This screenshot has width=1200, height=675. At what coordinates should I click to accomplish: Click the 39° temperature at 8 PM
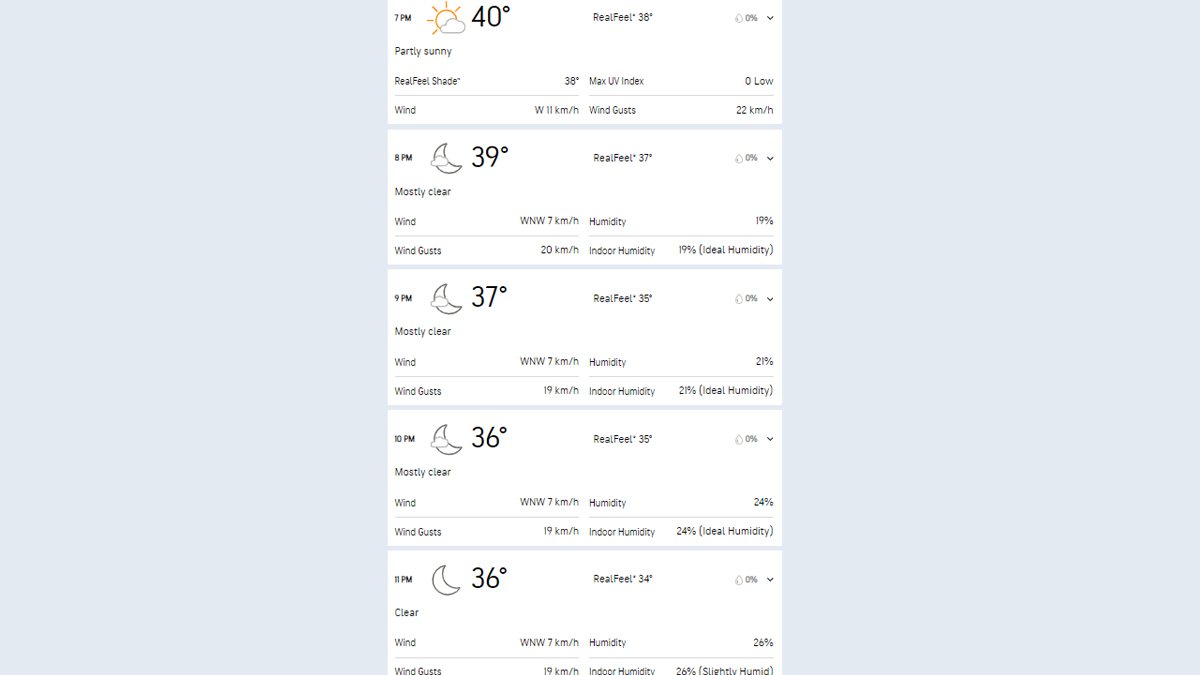pos(490,157)
